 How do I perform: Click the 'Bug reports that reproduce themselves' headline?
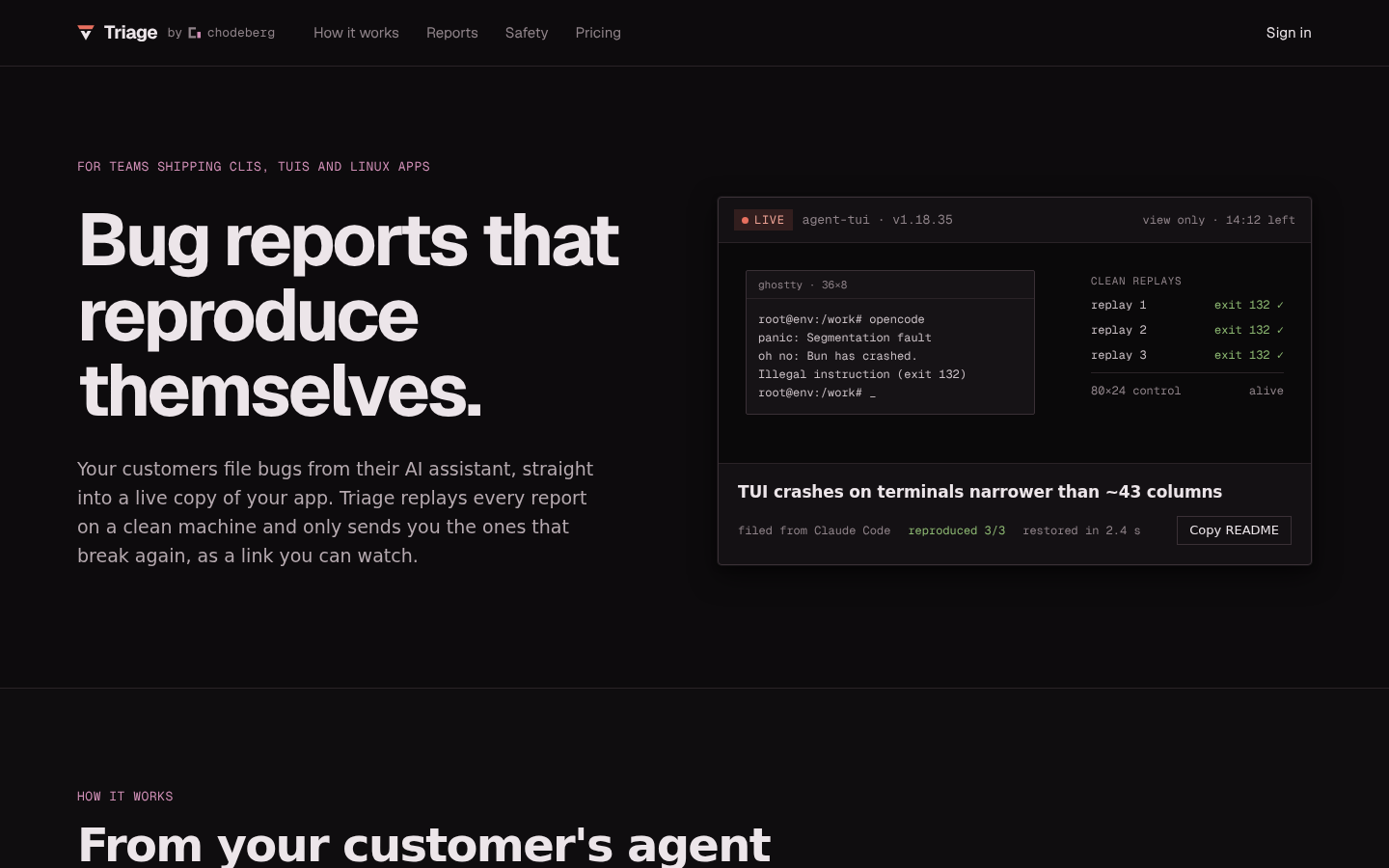[348, 316]
